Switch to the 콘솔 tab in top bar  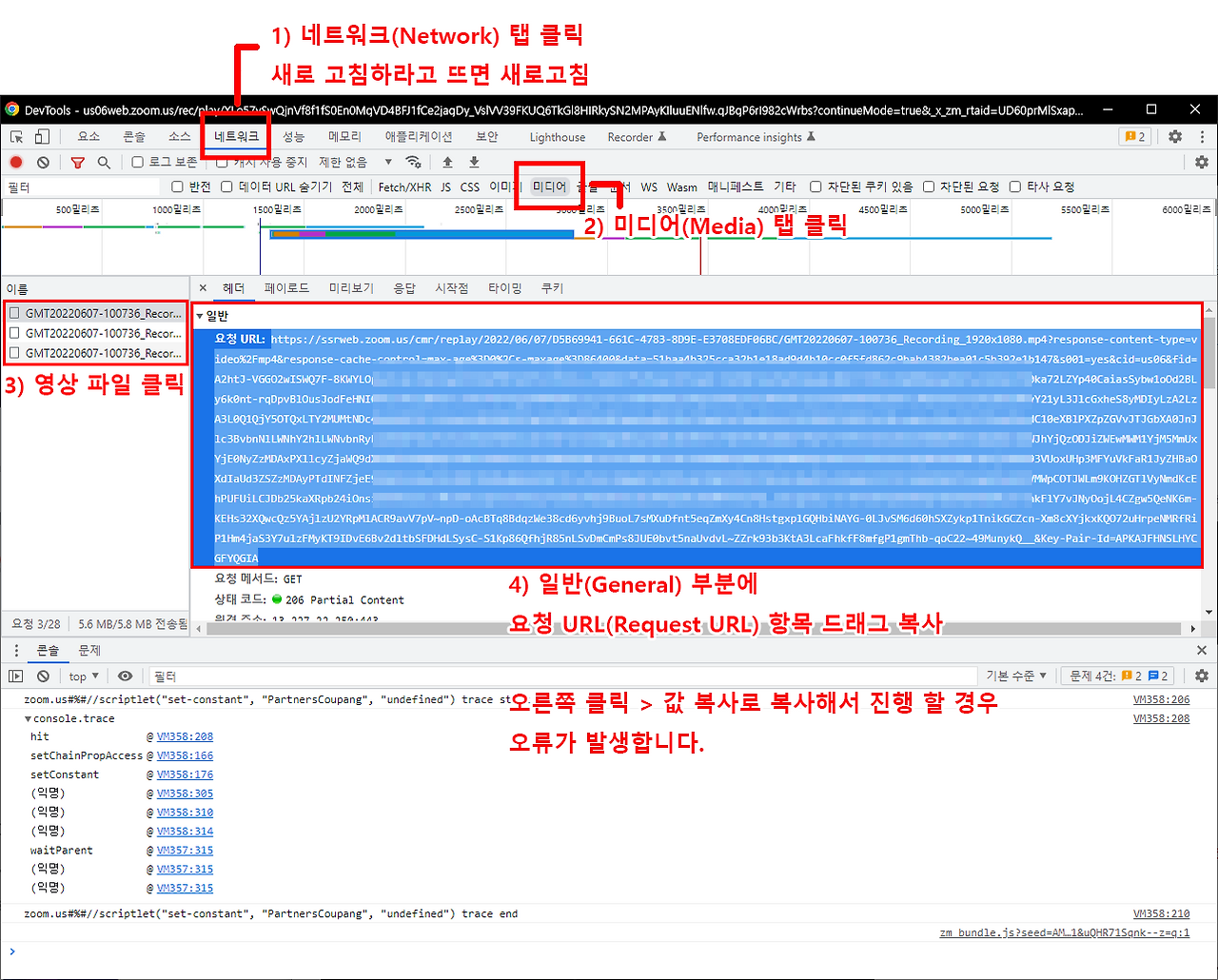pos(134,137)
